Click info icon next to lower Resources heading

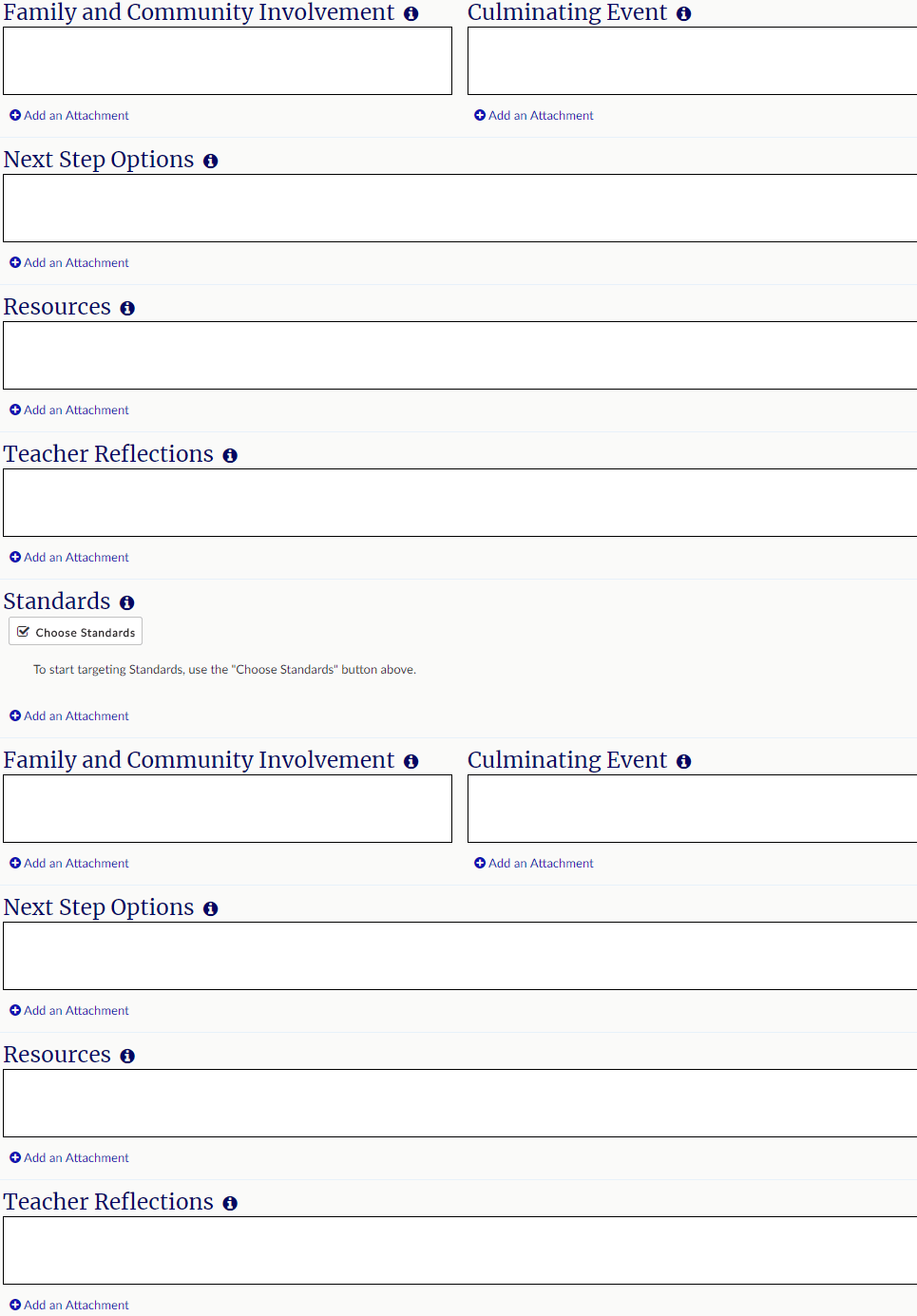click(x=127, y=1057)
